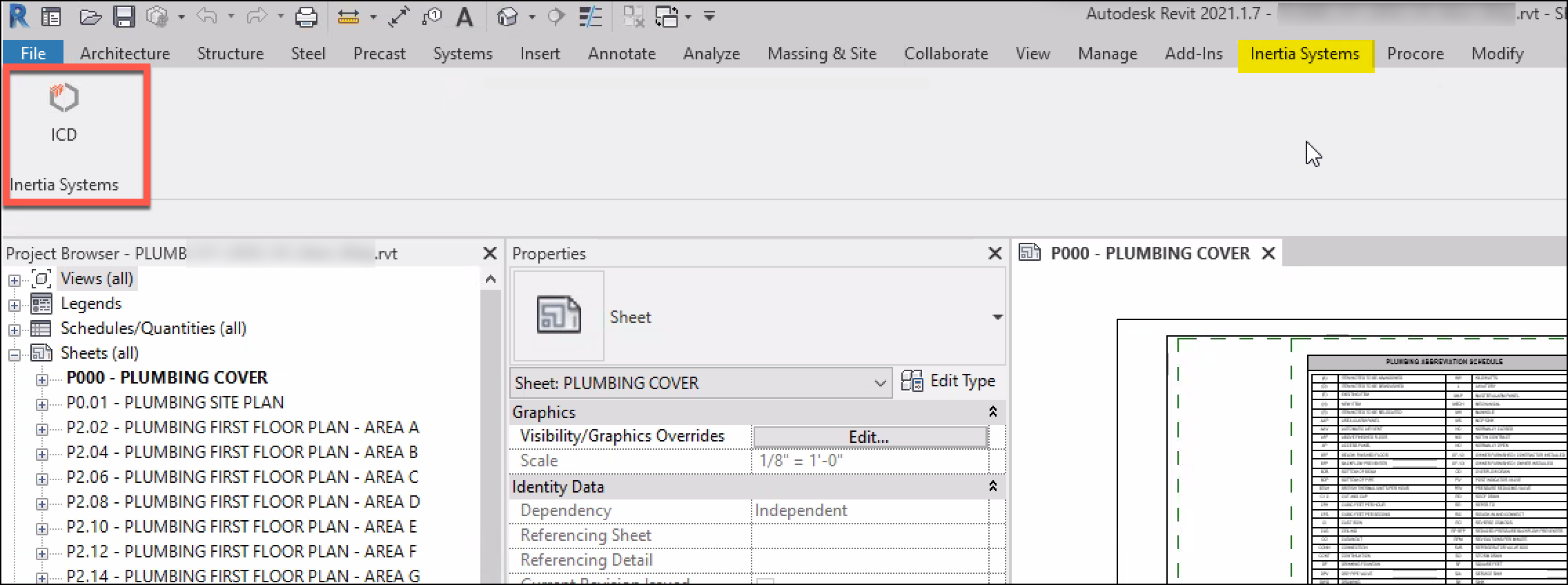Switch to the Annotate ribbon tab

[622, 54]
